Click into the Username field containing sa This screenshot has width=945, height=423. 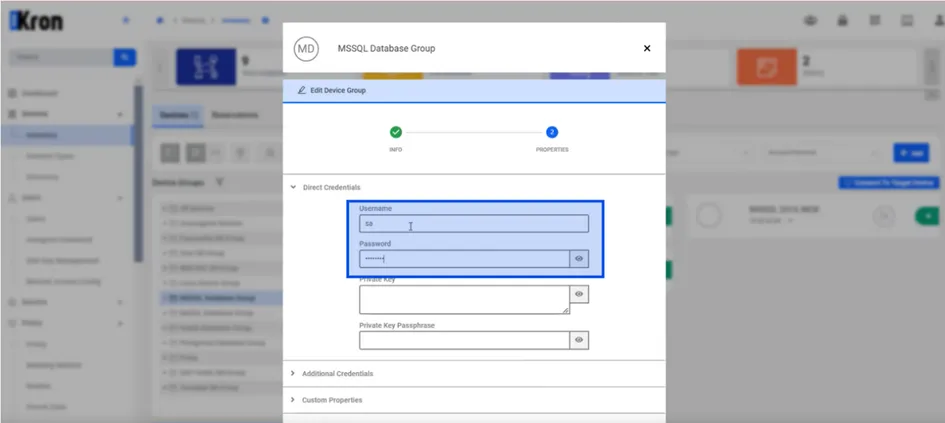(x=474, y=224)
